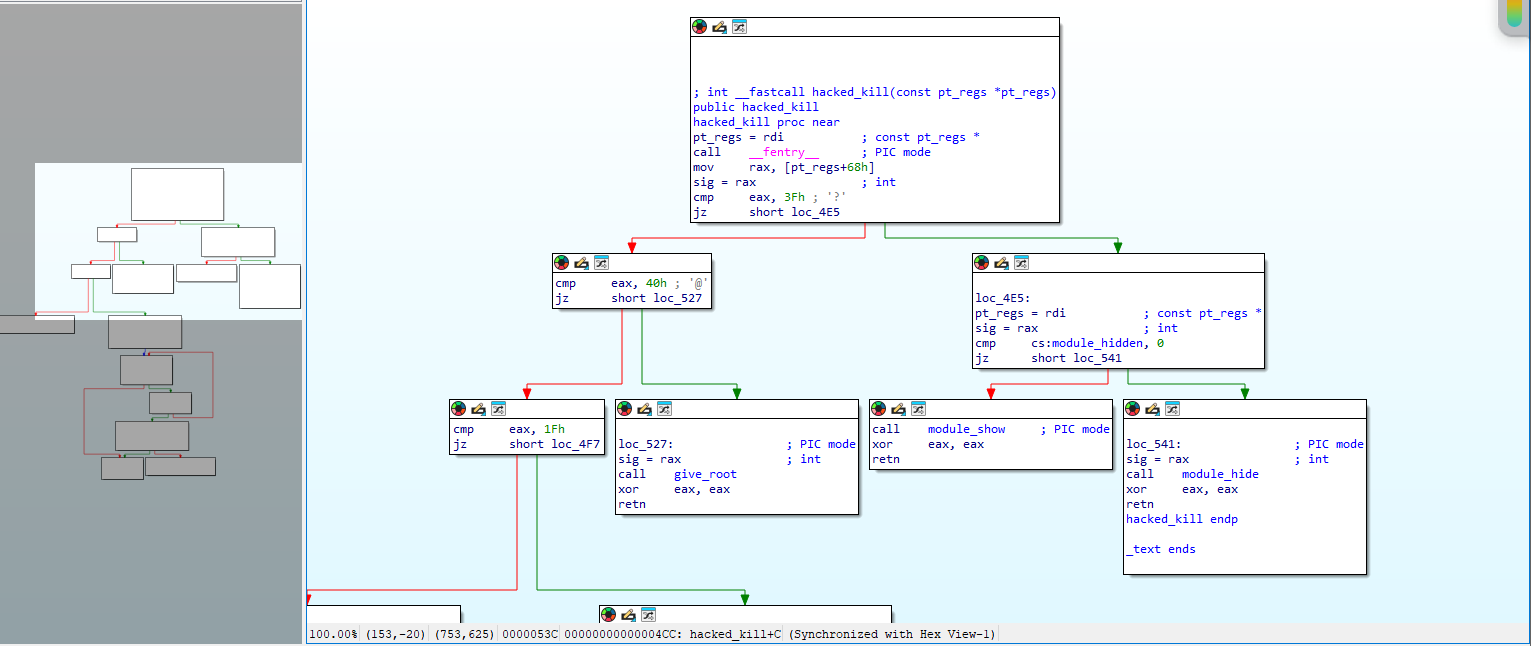
Task: Click 'jz short loc_4F7' instruction
Action: (527, 444)
